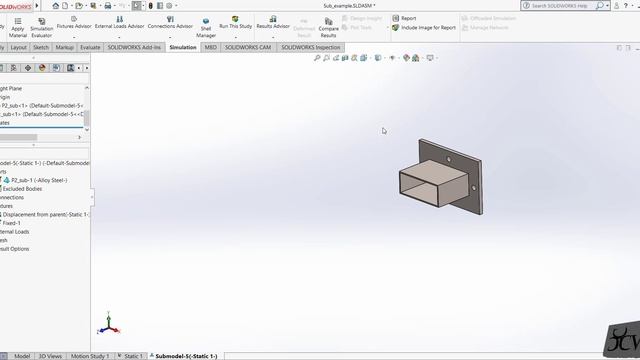
Task: Switch to the MBD tab
Action: (x=211, y=47)
